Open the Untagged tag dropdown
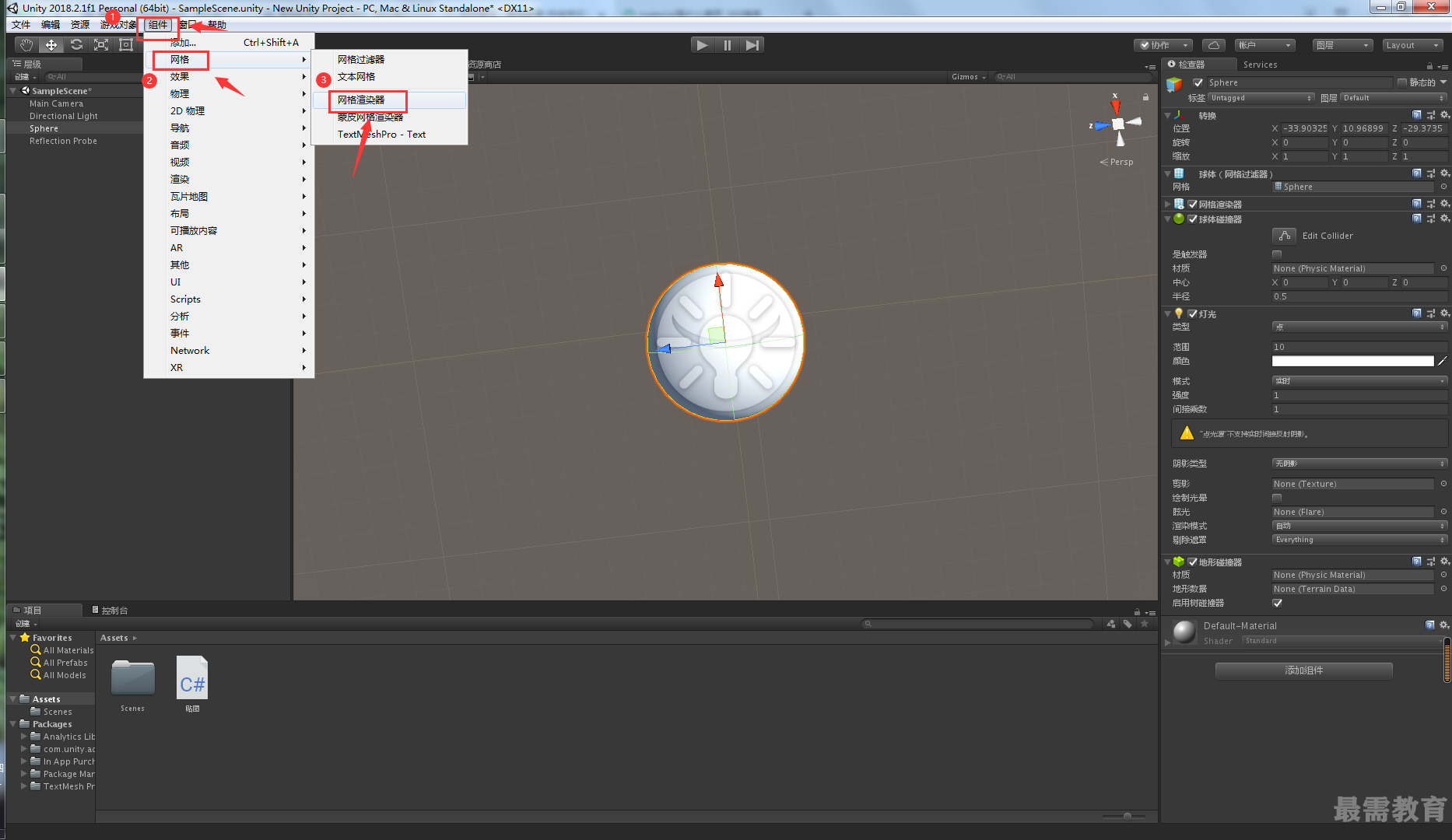 pos(1261,98)
